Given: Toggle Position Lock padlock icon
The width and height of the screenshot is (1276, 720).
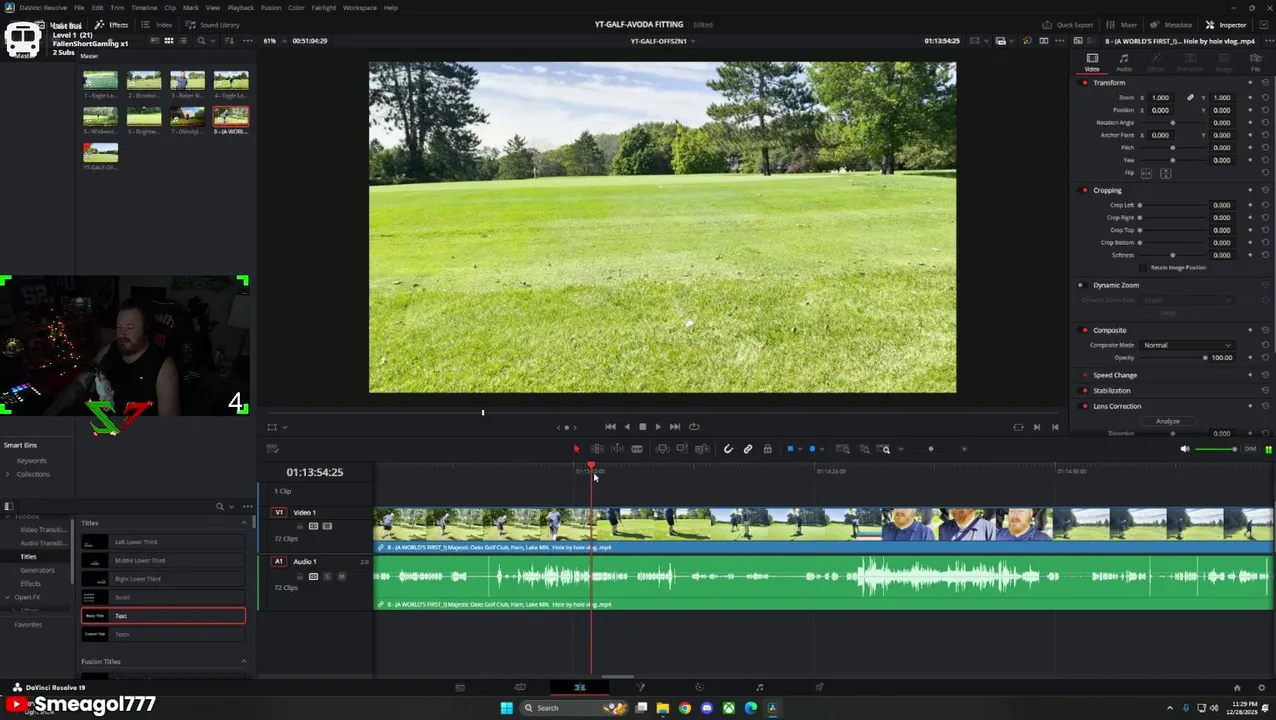Looking at the screenshot, I should pos(767,449).
